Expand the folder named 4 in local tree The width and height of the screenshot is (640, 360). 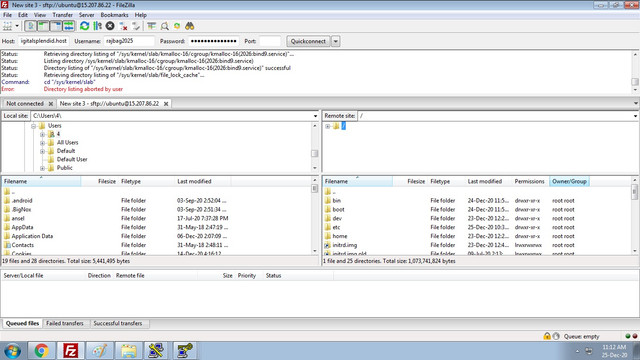tap(42, 135)
